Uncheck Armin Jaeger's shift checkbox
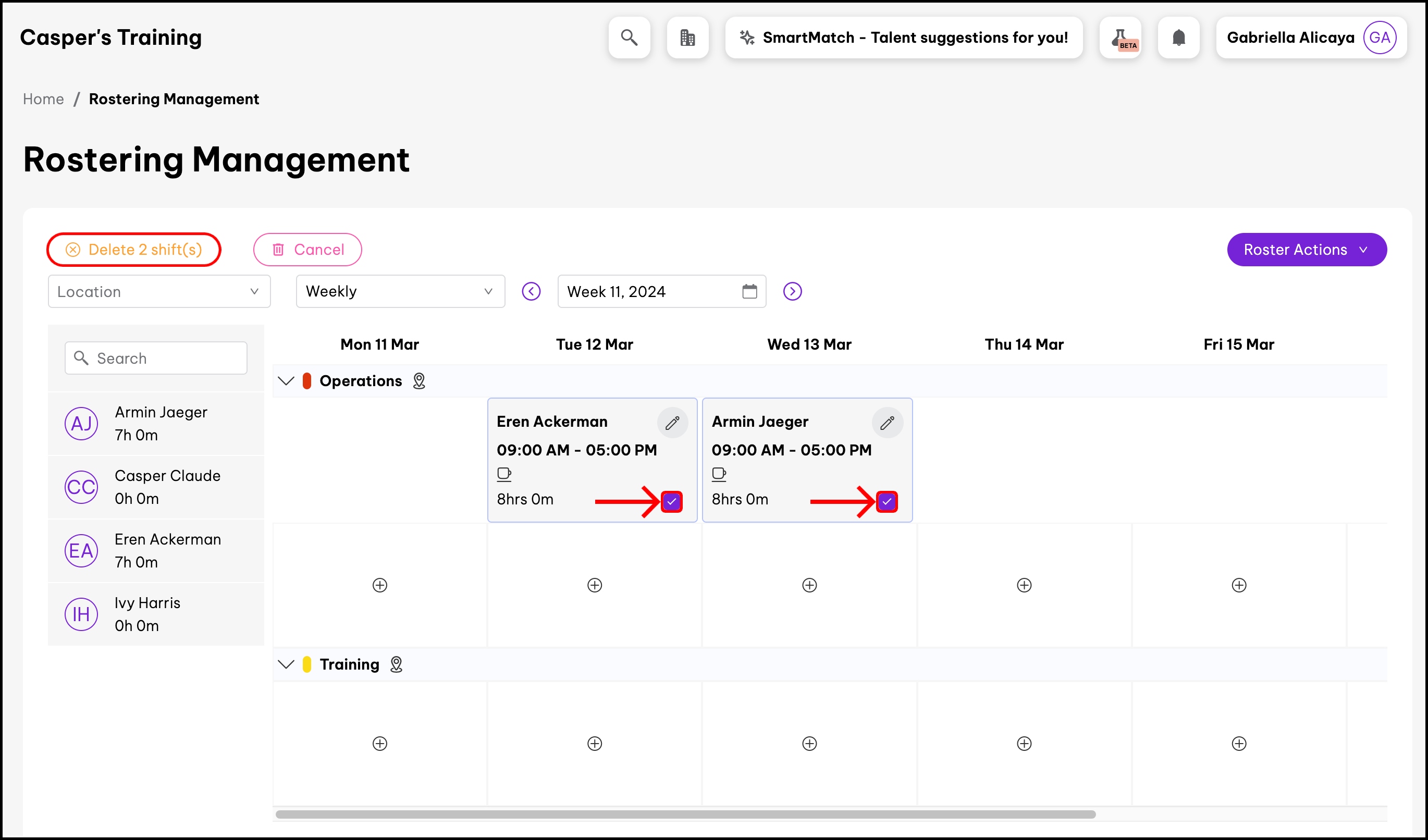 887,501
